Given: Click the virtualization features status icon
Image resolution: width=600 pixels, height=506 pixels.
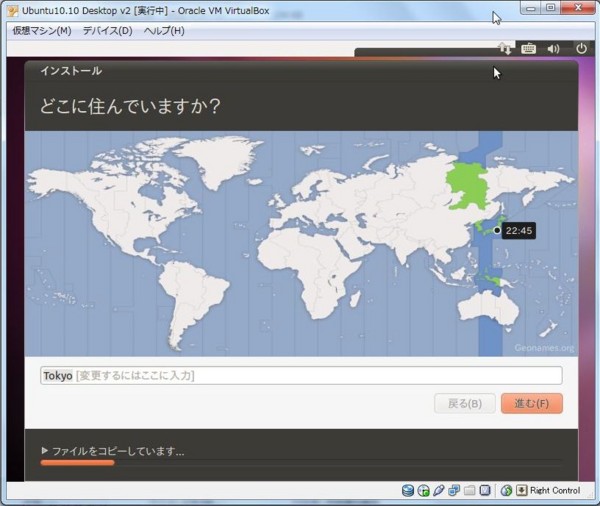Looking at the screenshot, I should point(485,490).
